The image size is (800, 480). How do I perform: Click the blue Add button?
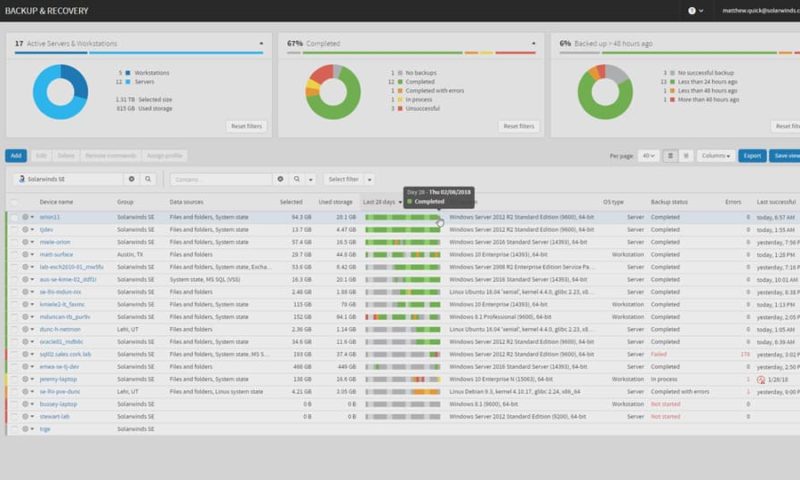16,156
